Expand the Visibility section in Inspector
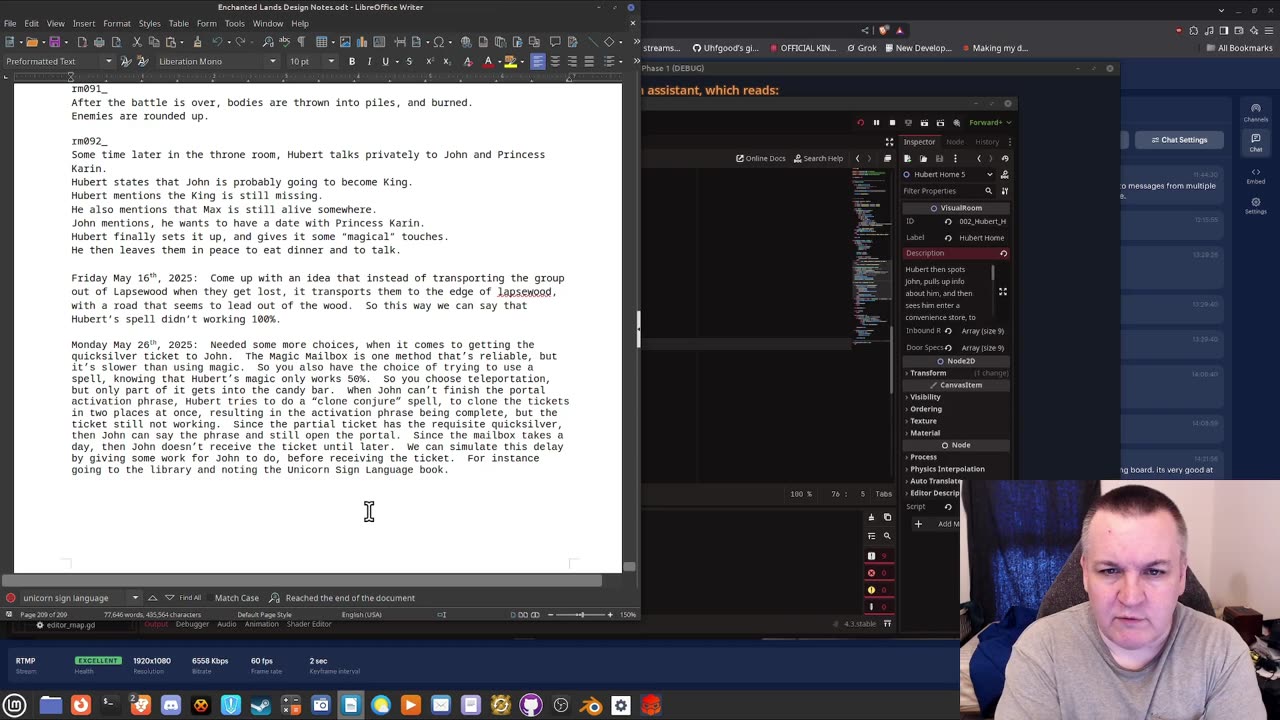1280x720 pixels. [x=925, y=397]
